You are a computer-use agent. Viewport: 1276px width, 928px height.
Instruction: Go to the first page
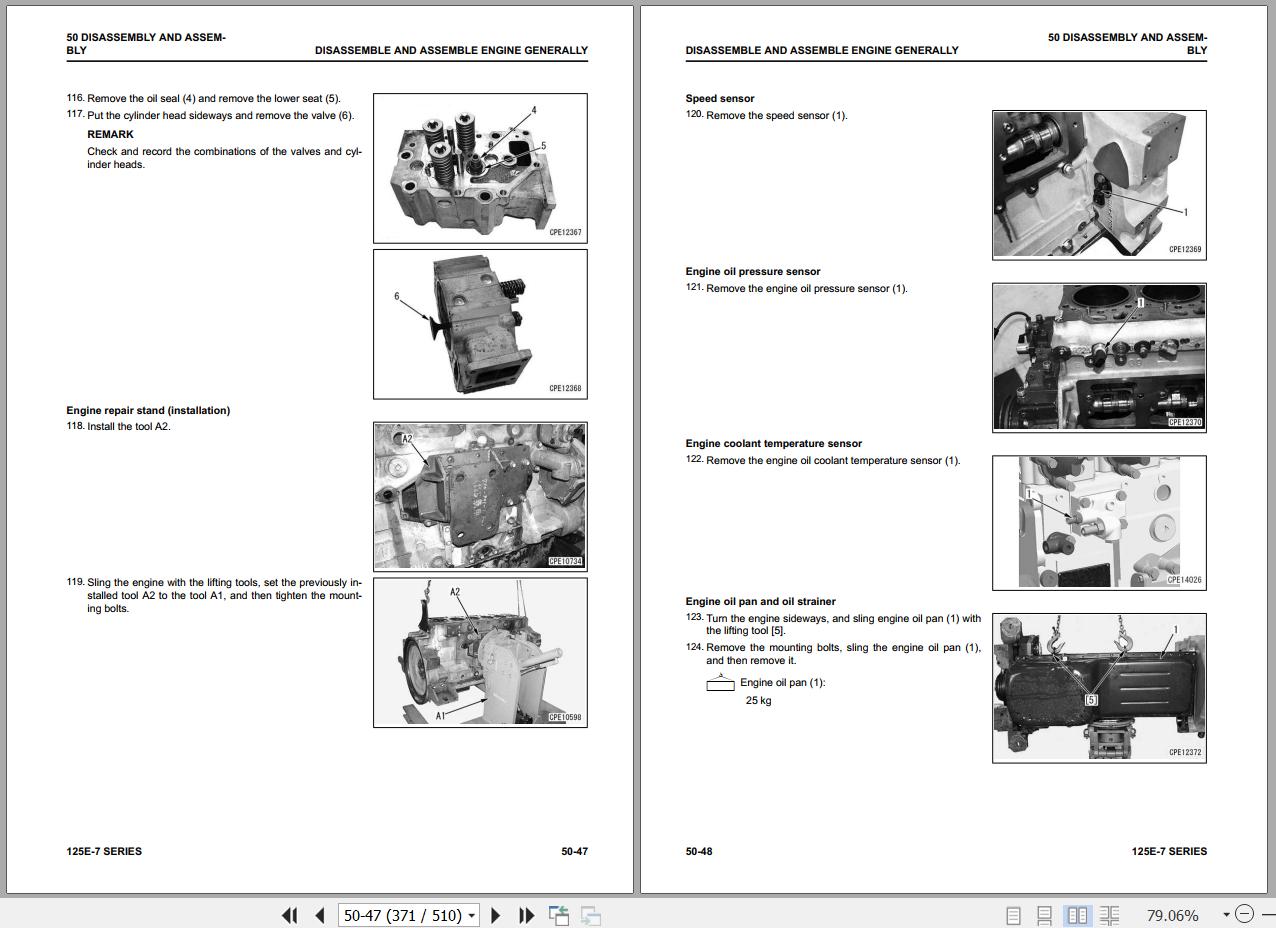pyautogui.click(x=290, y=915)
